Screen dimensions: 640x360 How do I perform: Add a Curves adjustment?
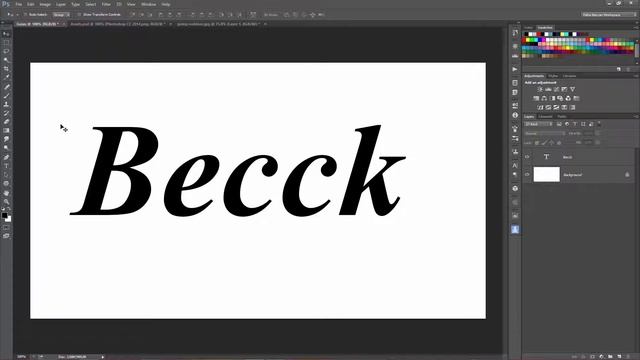coord(556,89)
